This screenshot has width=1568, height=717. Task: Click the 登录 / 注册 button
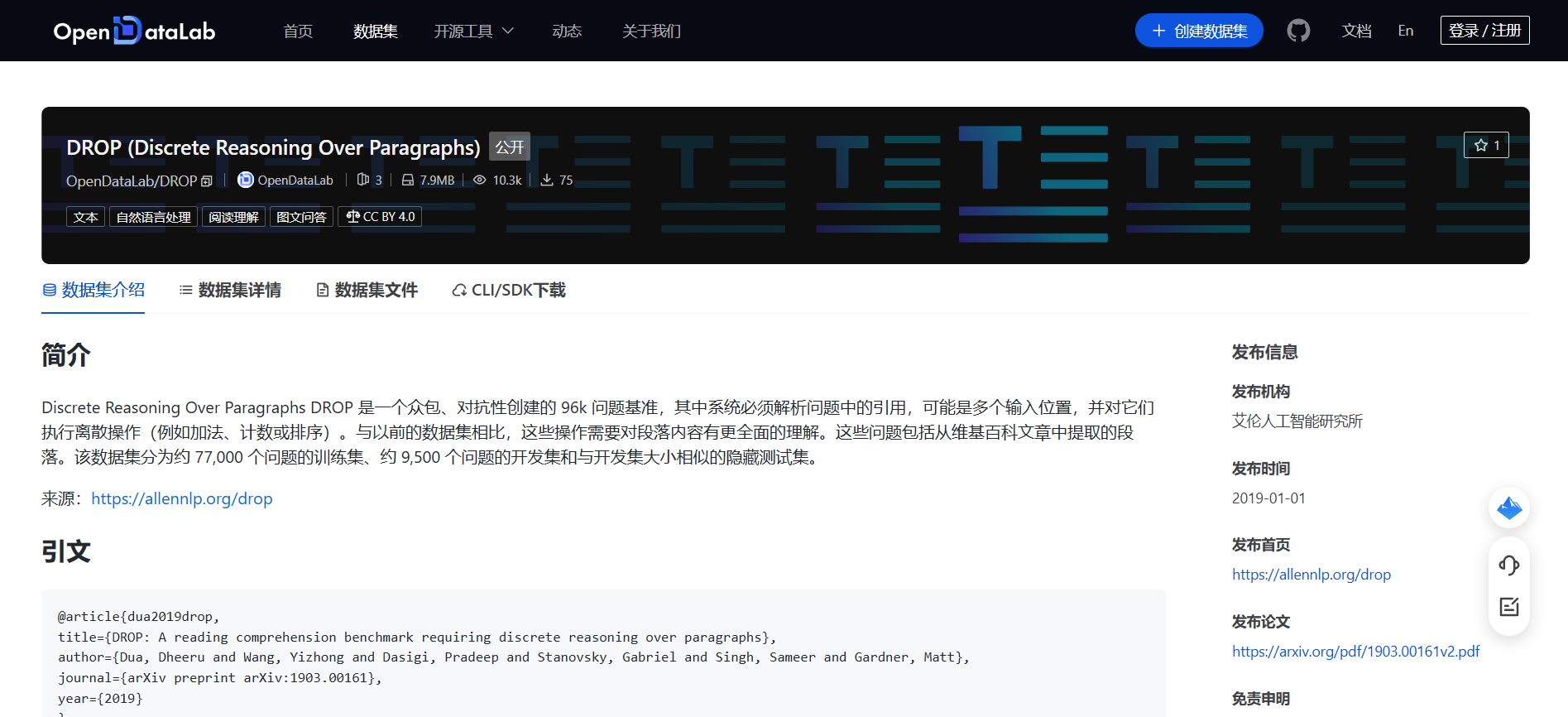click(1484, 31)
